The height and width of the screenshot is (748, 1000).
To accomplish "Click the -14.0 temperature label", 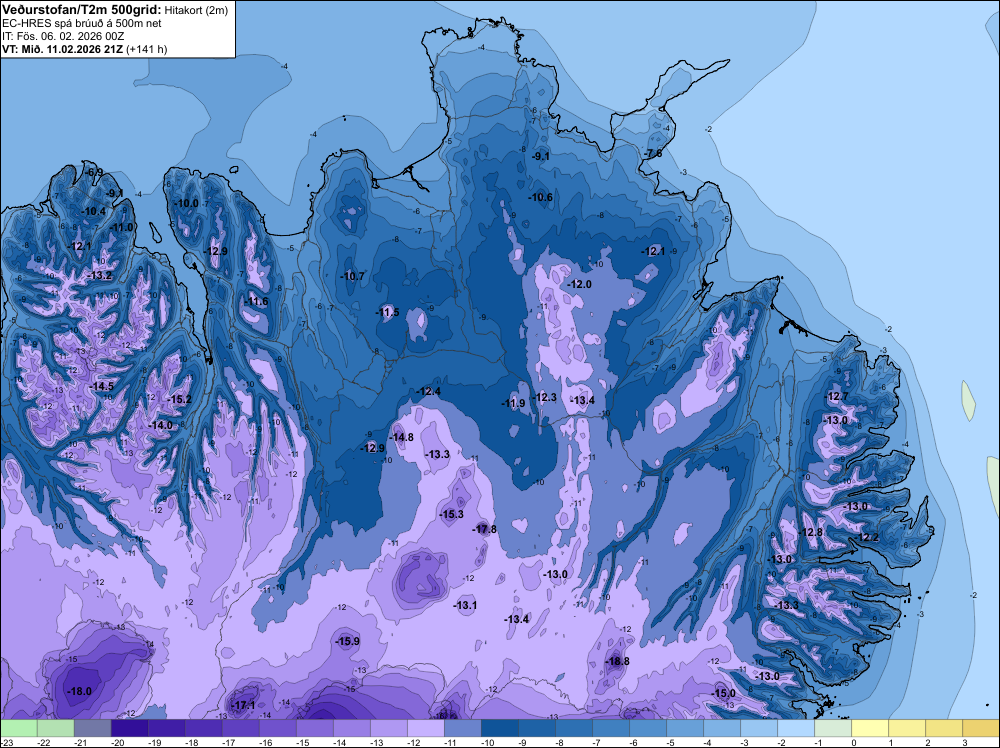I will [160, 425].
